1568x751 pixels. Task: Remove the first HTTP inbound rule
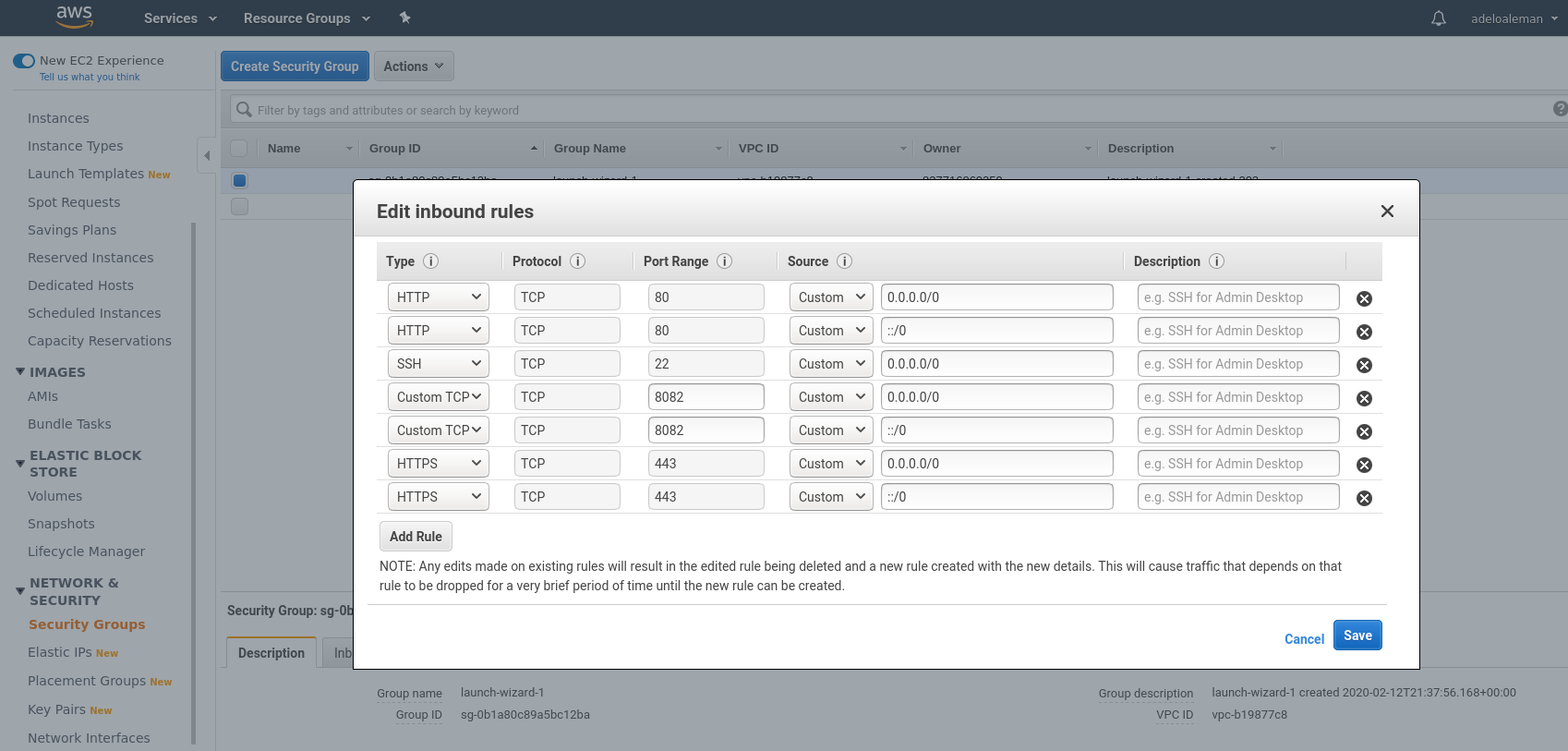coord(1363,298)
